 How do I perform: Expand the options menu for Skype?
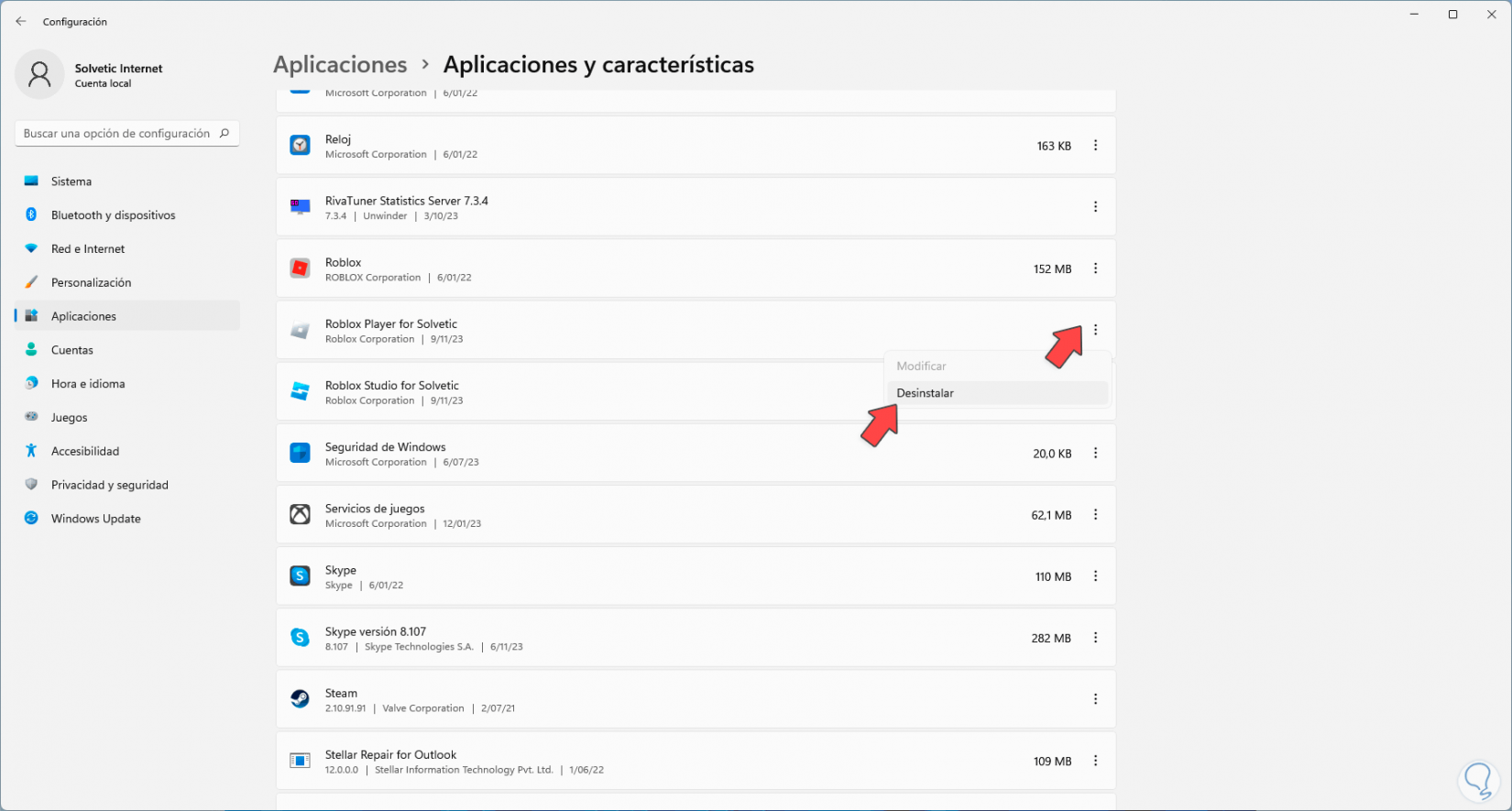[1095, 576]
